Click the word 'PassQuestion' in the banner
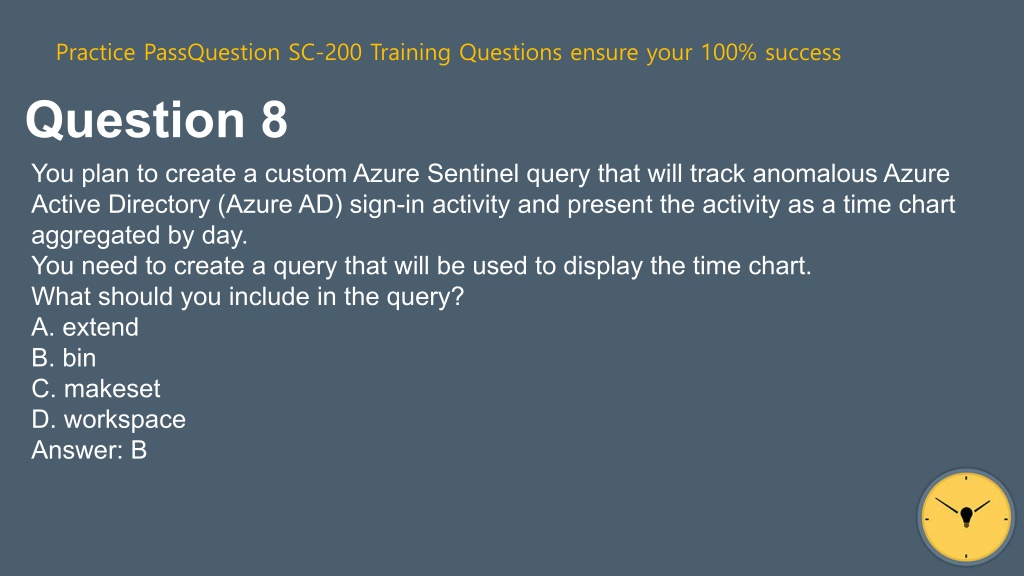The width and height of the screenshot is (1024, 576). tap(212, 52)
